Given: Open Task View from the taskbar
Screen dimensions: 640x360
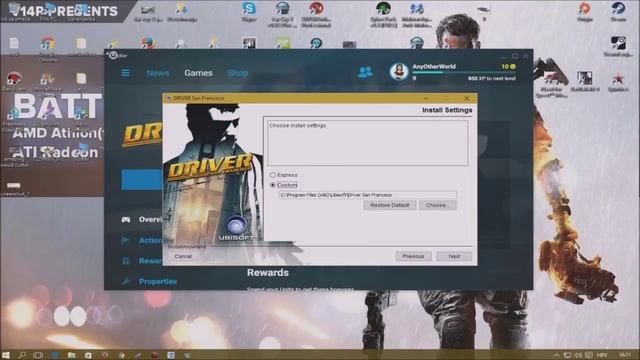Looking at the screenshot, I should [x=38, y=355].
